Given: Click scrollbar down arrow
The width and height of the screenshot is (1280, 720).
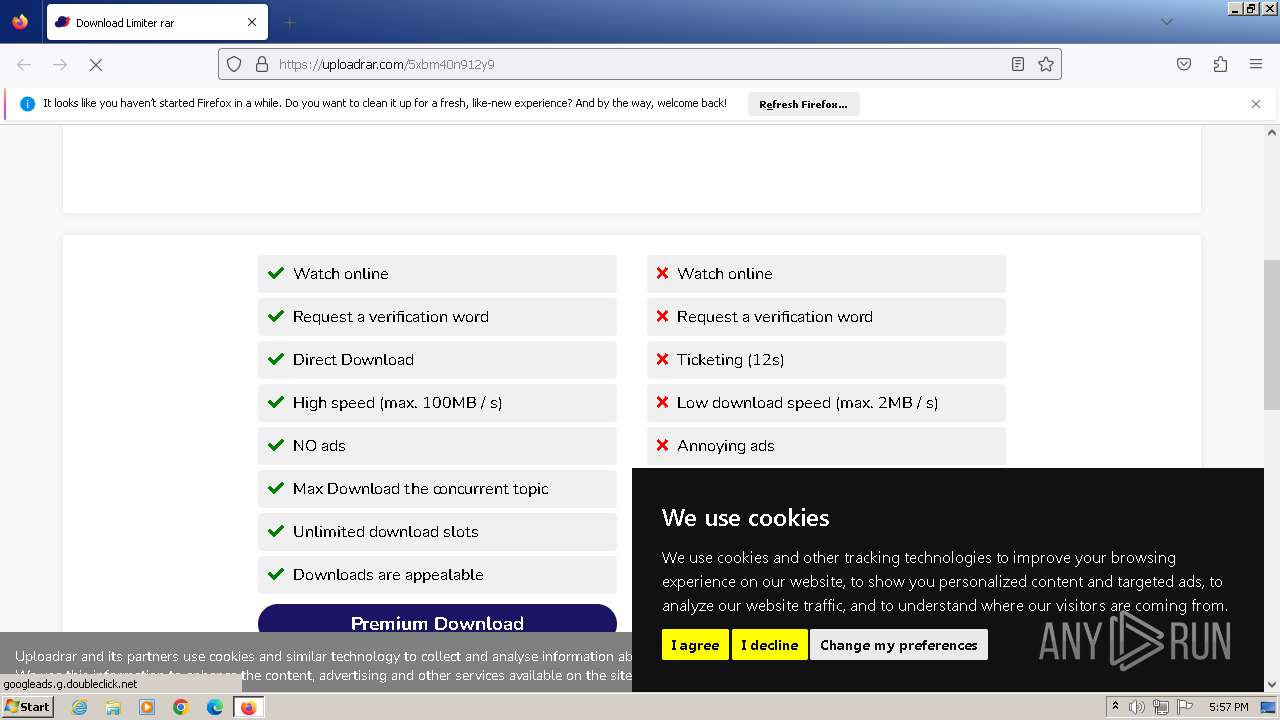Looking at the screenshot, I should [1272, 685].
